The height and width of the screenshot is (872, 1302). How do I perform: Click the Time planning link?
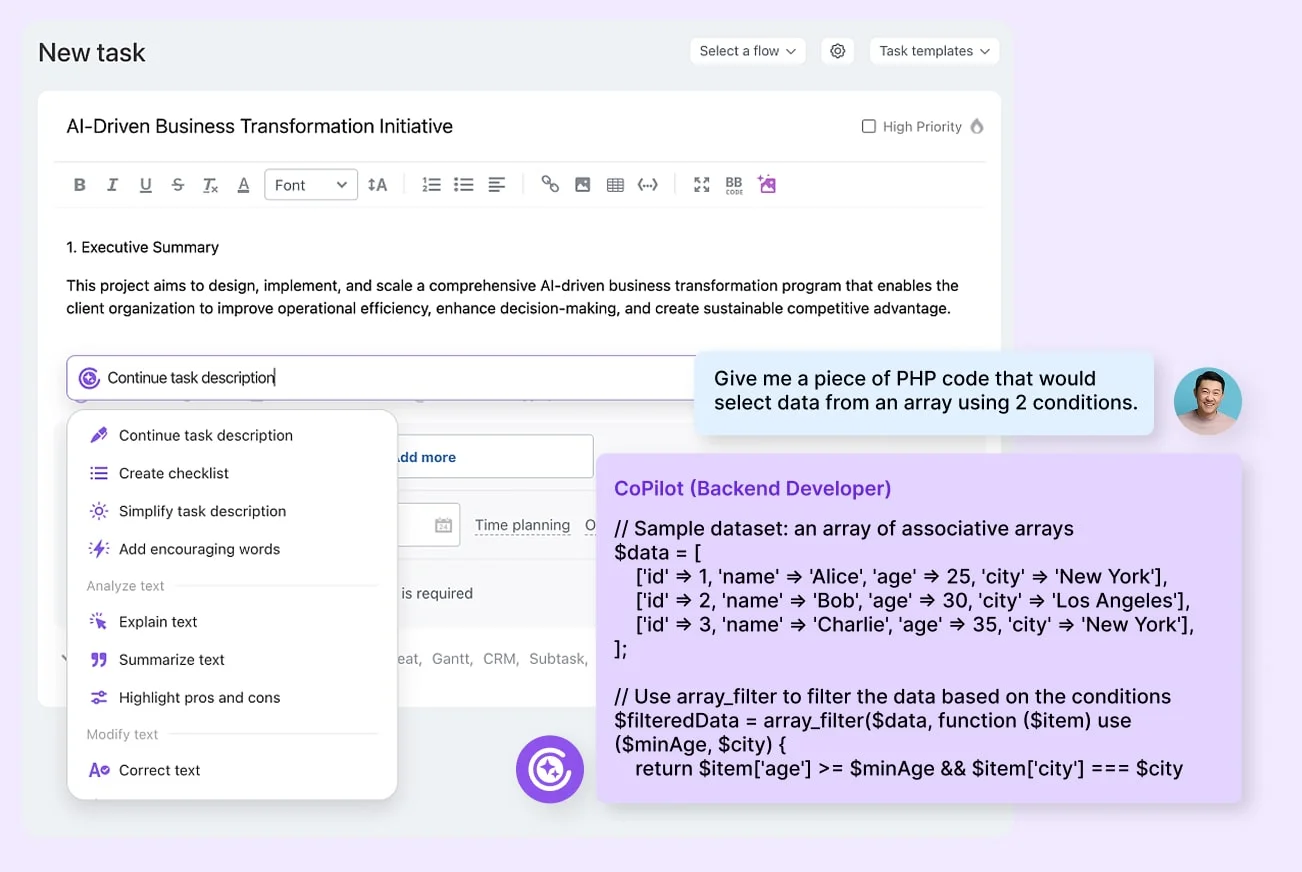522,525
